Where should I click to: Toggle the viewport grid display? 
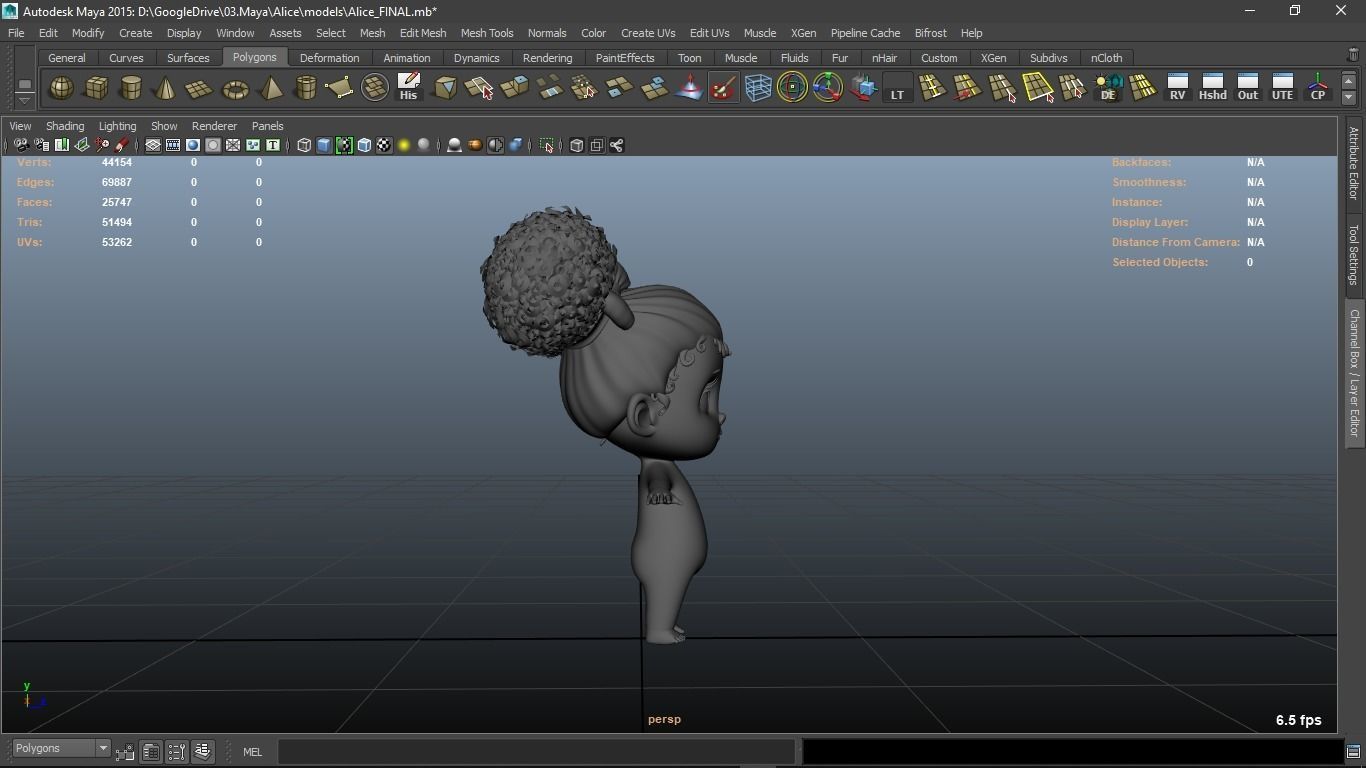click(x=153, y=146)
